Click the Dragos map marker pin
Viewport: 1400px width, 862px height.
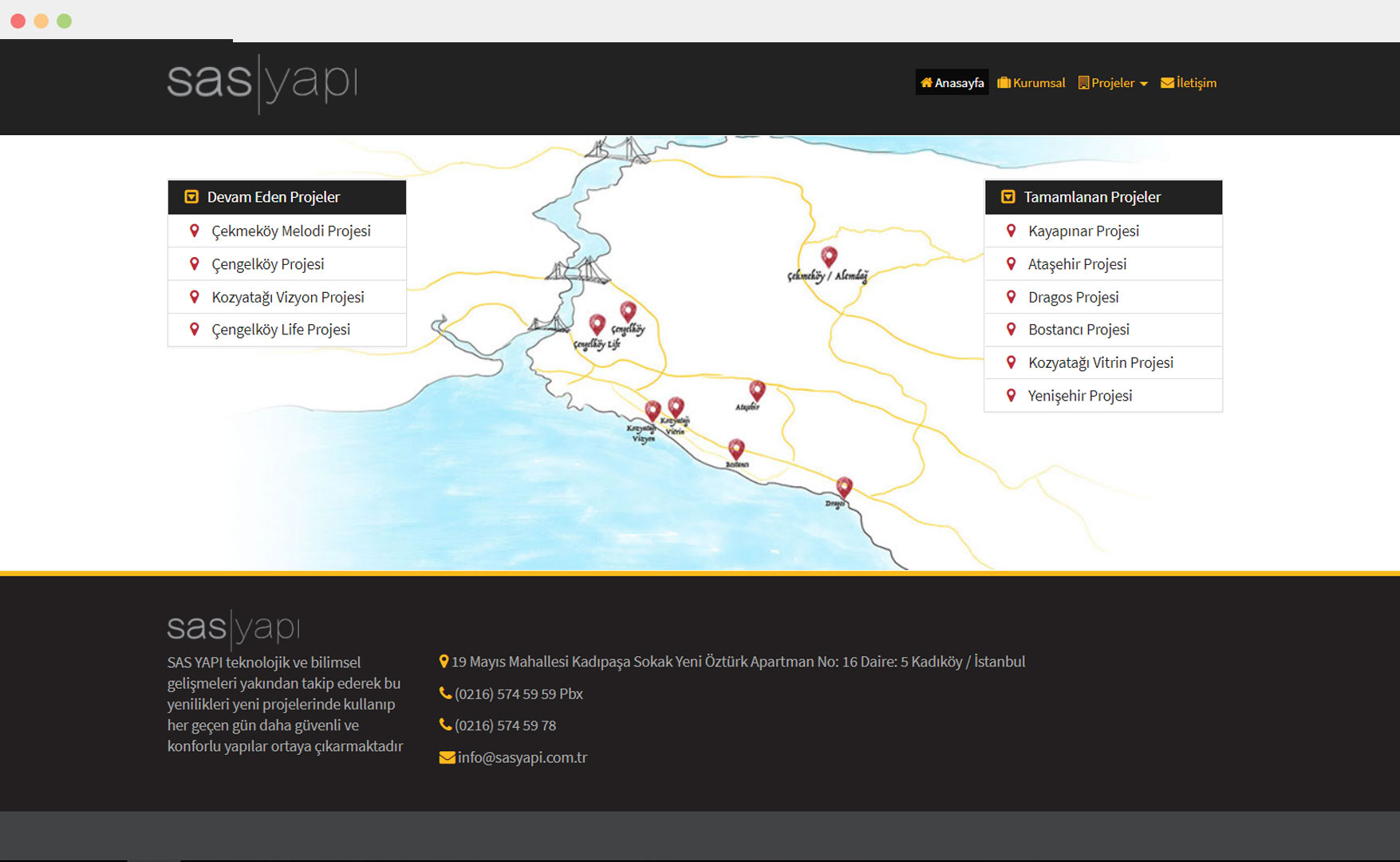[843, 486]
